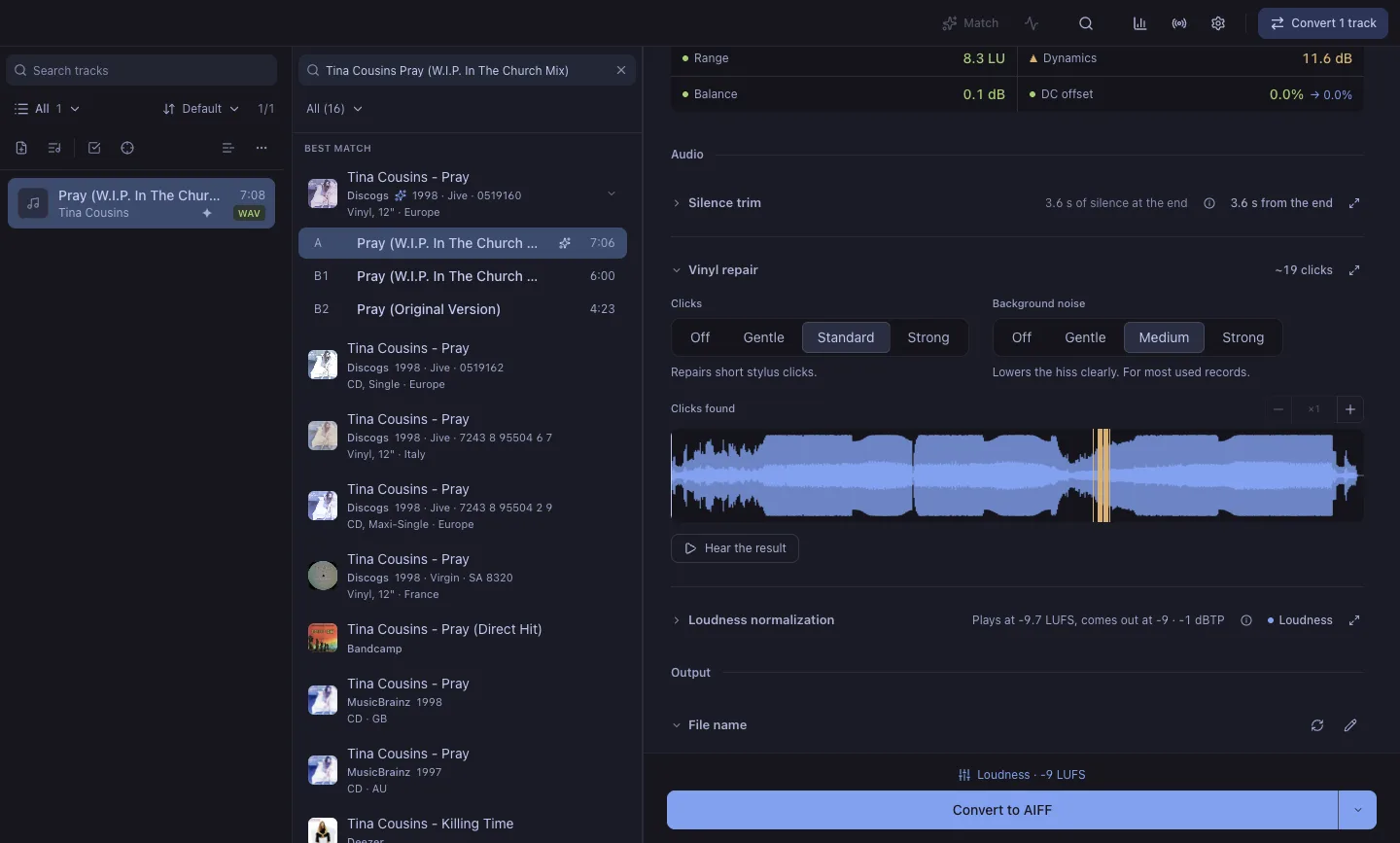Open the All (16) results filter dropdown
Viewport: 1400px width, 843px height.
[333, 109]
